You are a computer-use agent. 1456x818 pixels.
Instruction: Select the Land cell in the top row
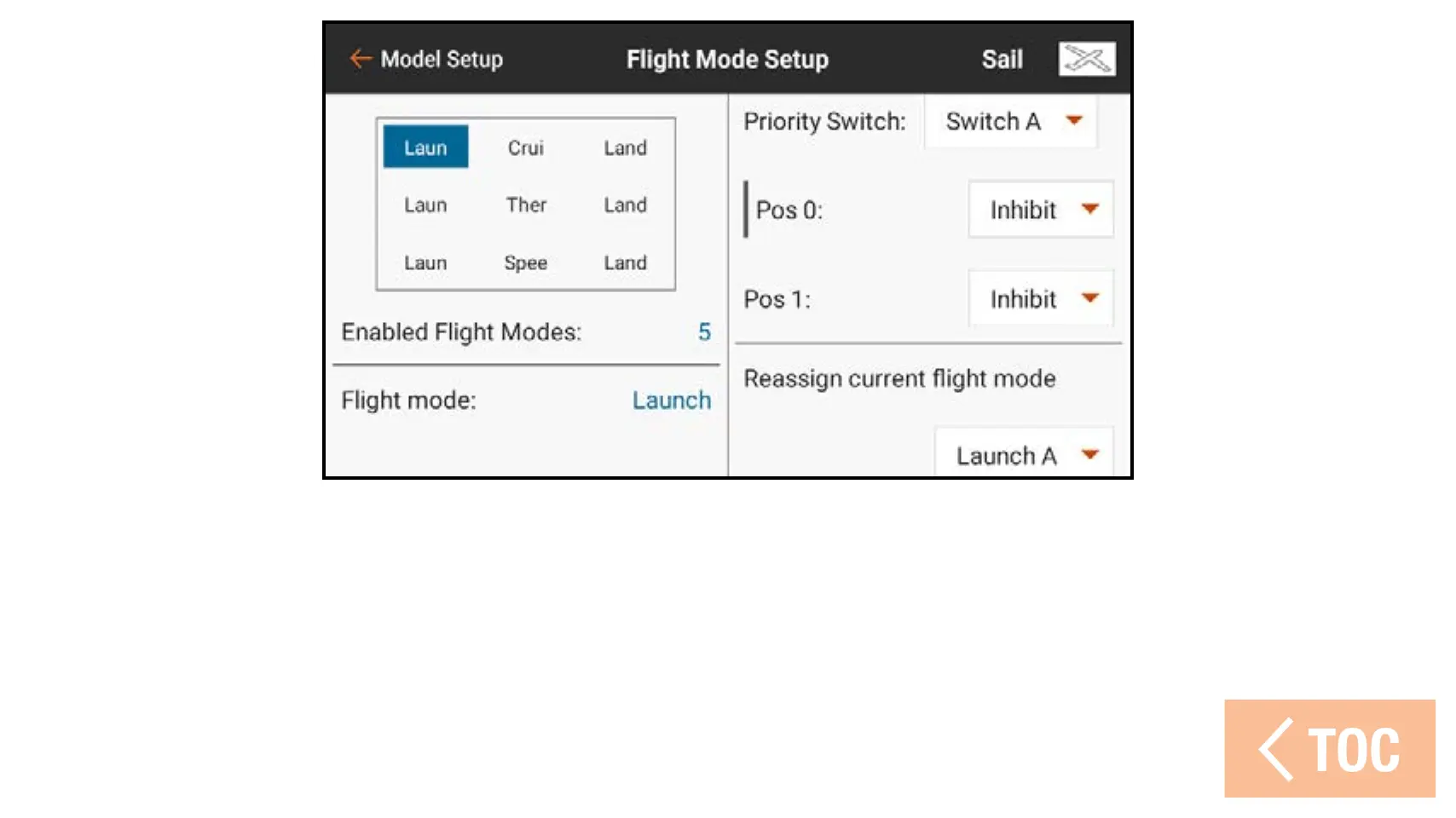click(625, 148)
